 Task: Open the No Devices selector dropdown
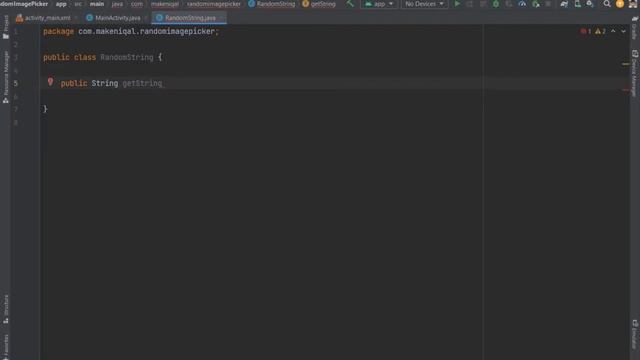pyautogui.click(x=424, y=4)
